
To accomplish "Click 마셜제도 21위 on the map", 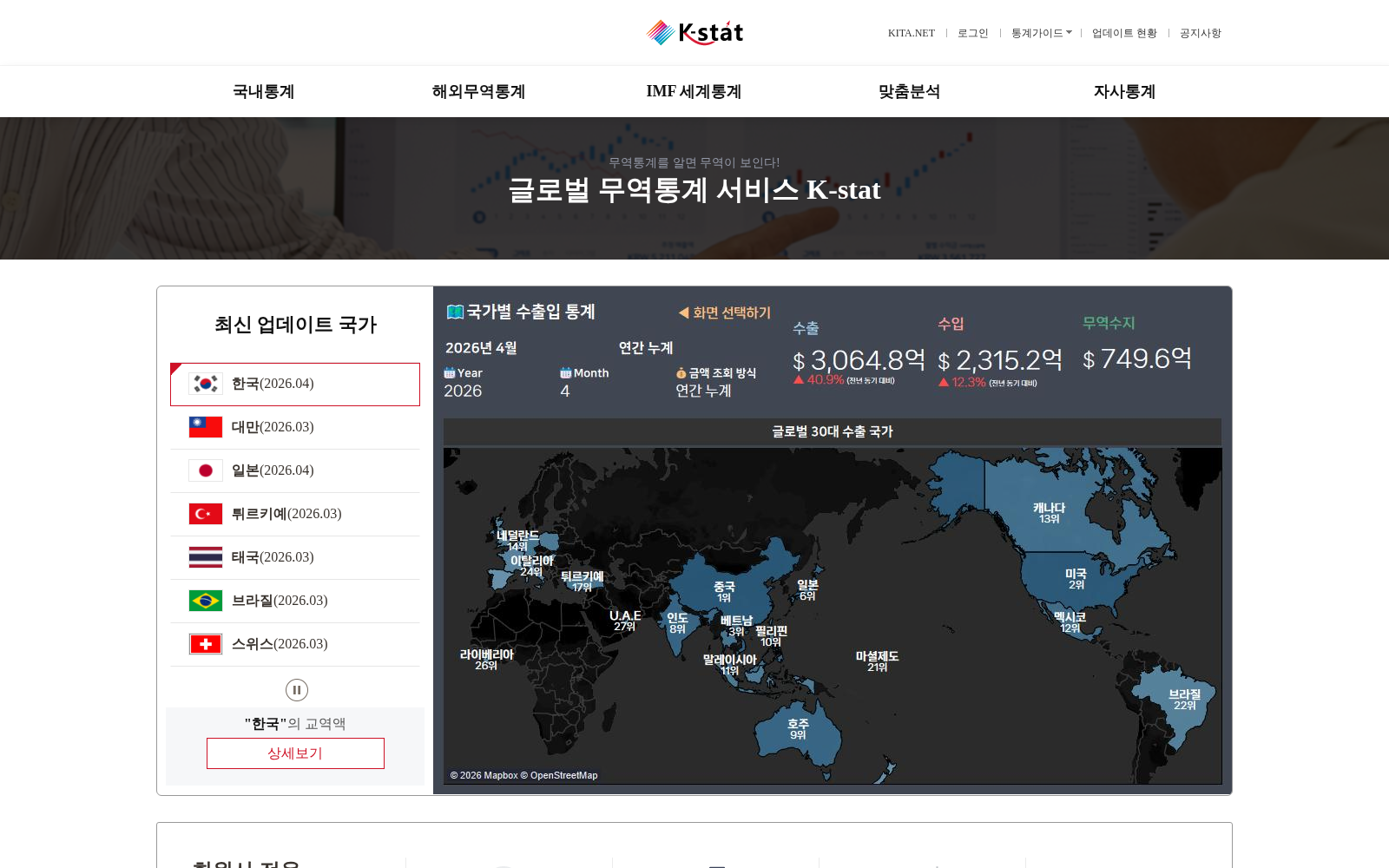I will tap(877, 661).
